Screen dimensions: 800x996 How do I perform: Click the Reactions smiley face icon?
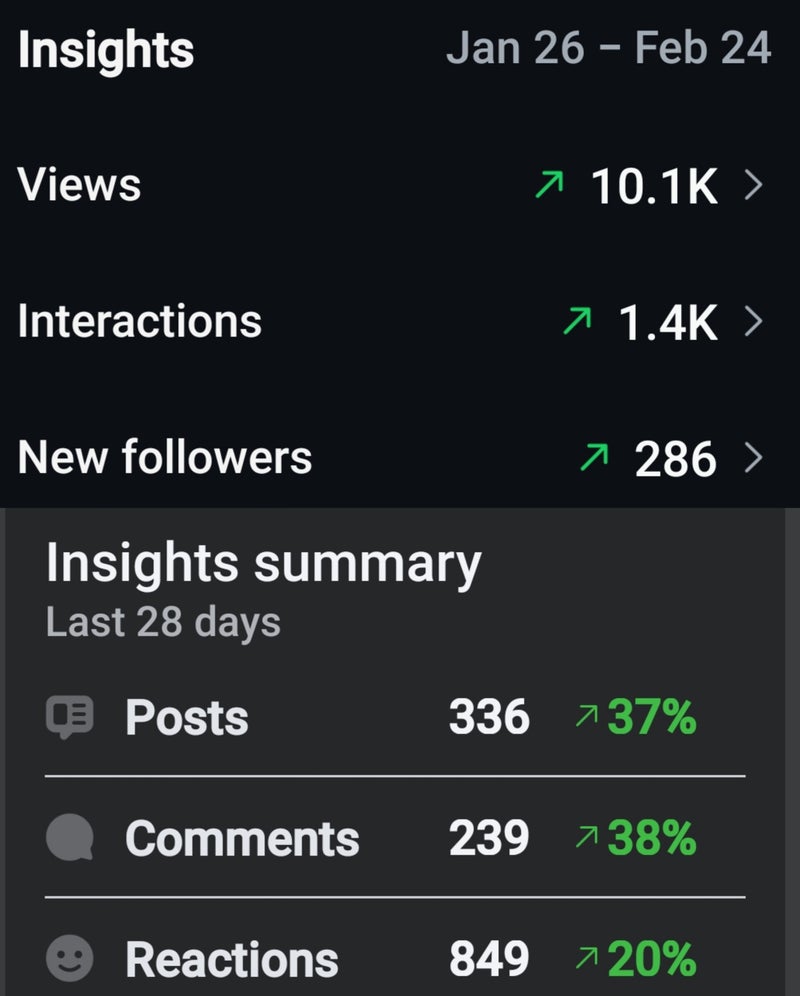tap(70, 959)
